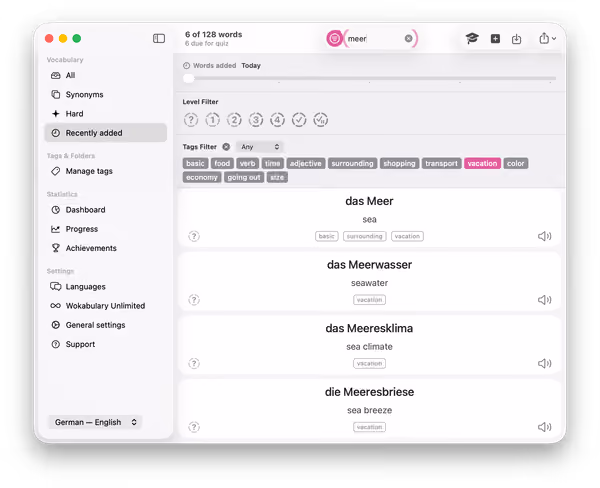Open Synonyms in sidebar
The width and height of the screenshot is (600, 488).
point(105,95)
